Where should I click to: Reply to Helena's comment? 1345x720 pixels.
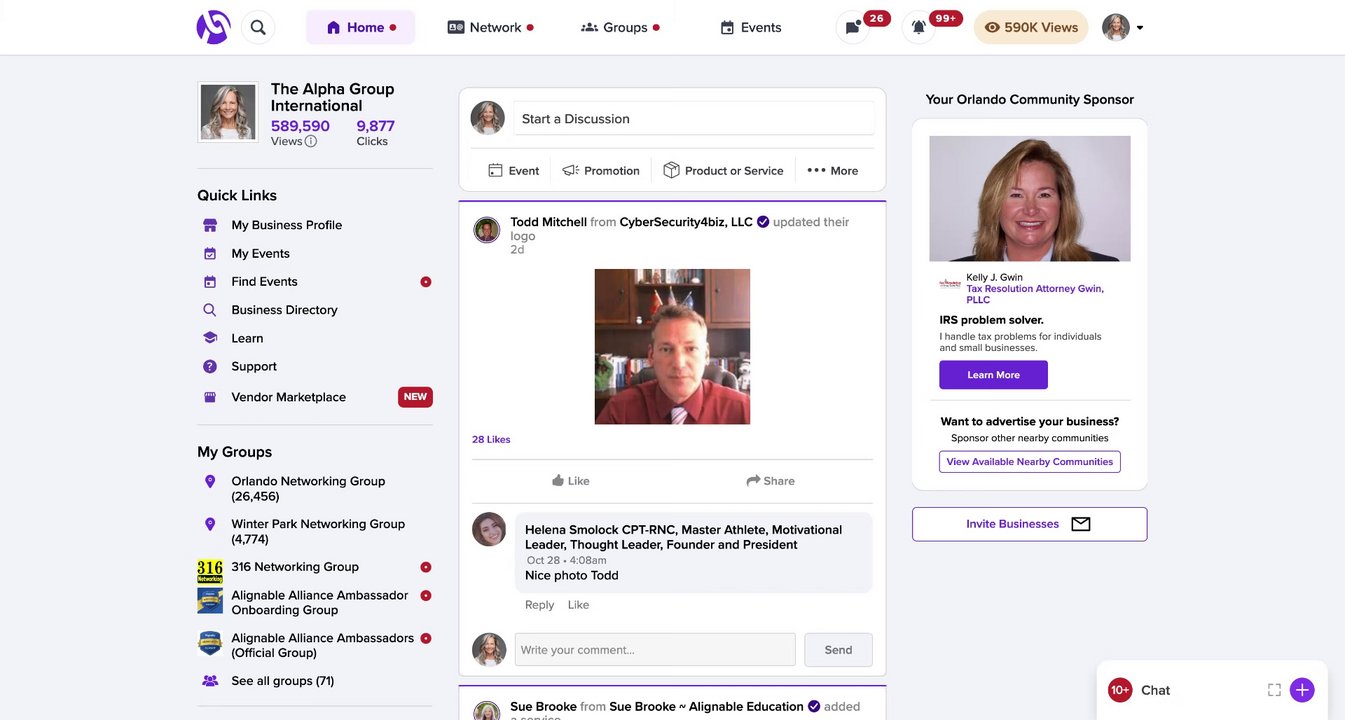point(539,605)
